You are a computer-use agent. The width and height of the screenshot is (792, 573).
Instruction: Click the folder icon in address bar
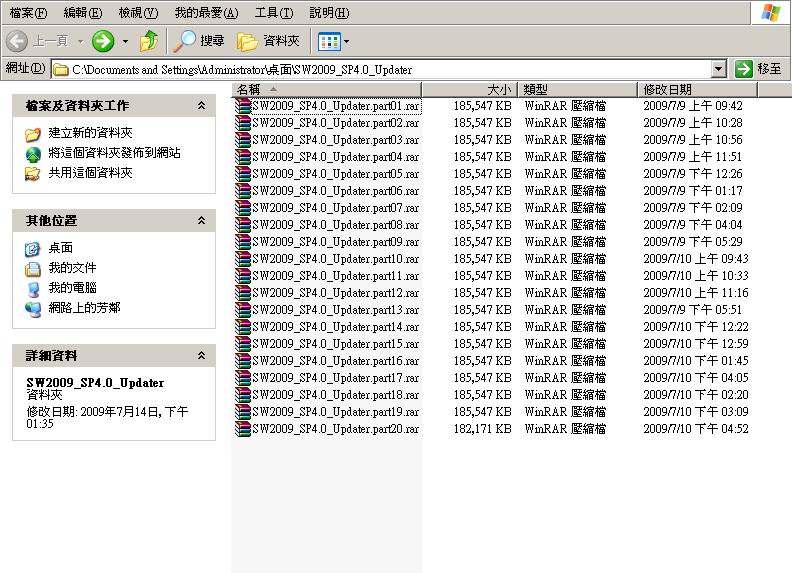coord(61,69)
